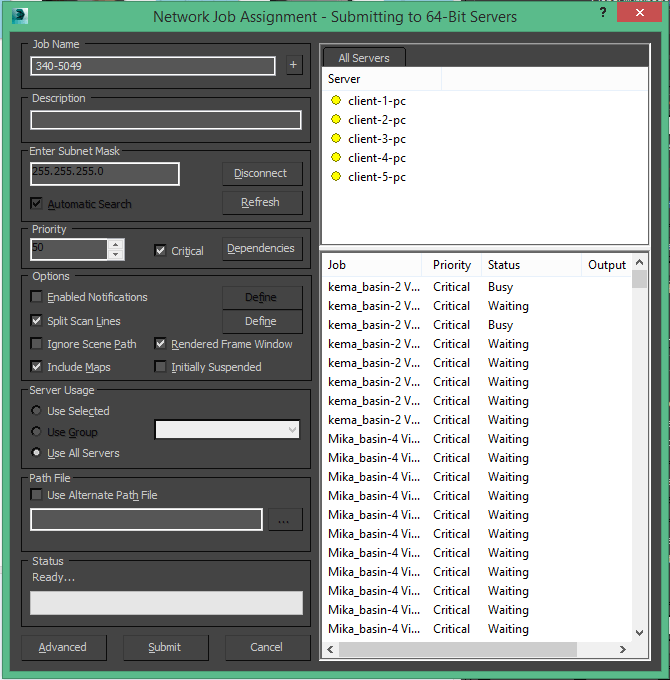The height and width of the screenshot is (680, 670).
Task: Switch to the All Servers tab
Action: point(364,58)
